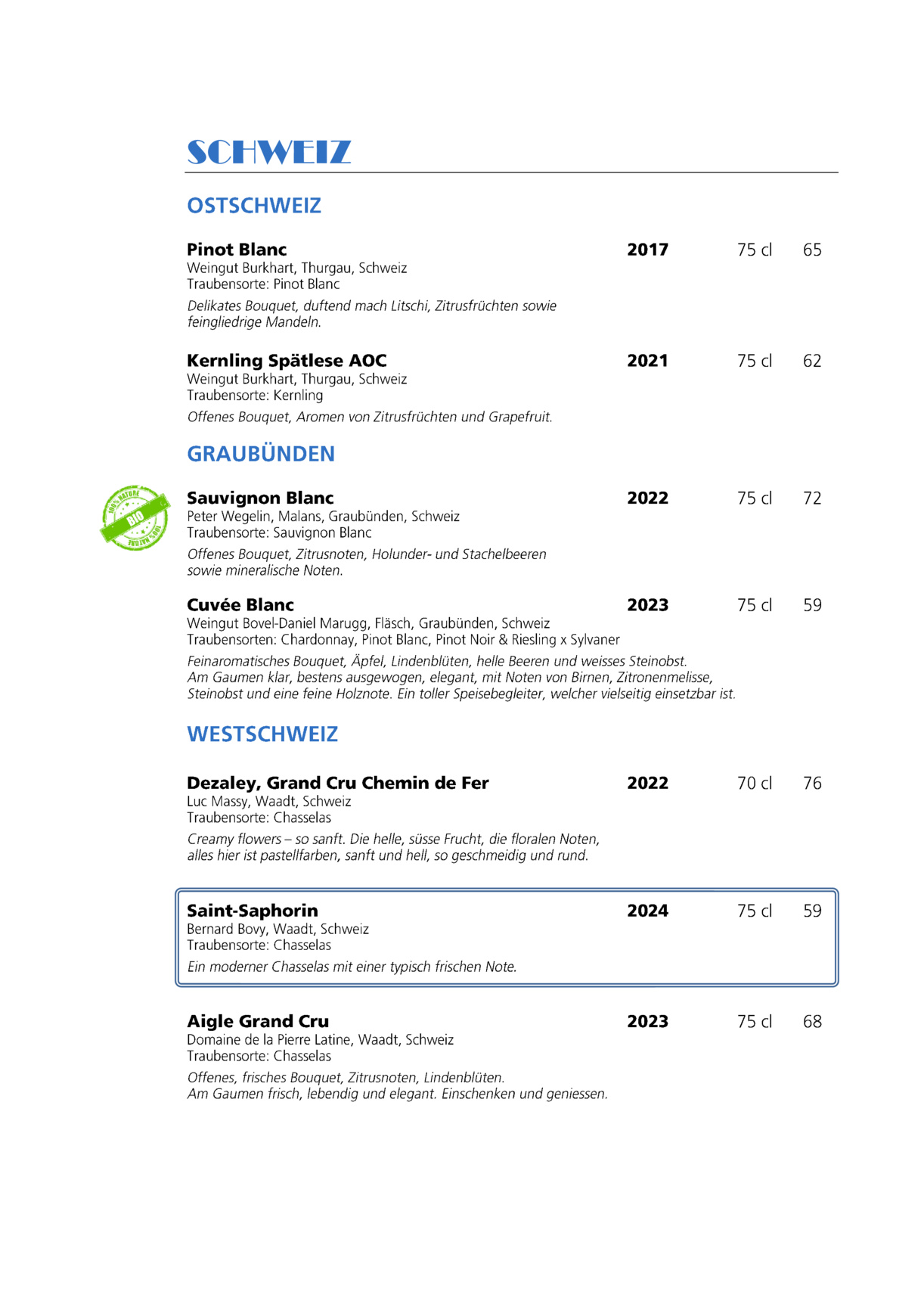Click the Sauvignon Blanc wine name

tap(260, 498)
